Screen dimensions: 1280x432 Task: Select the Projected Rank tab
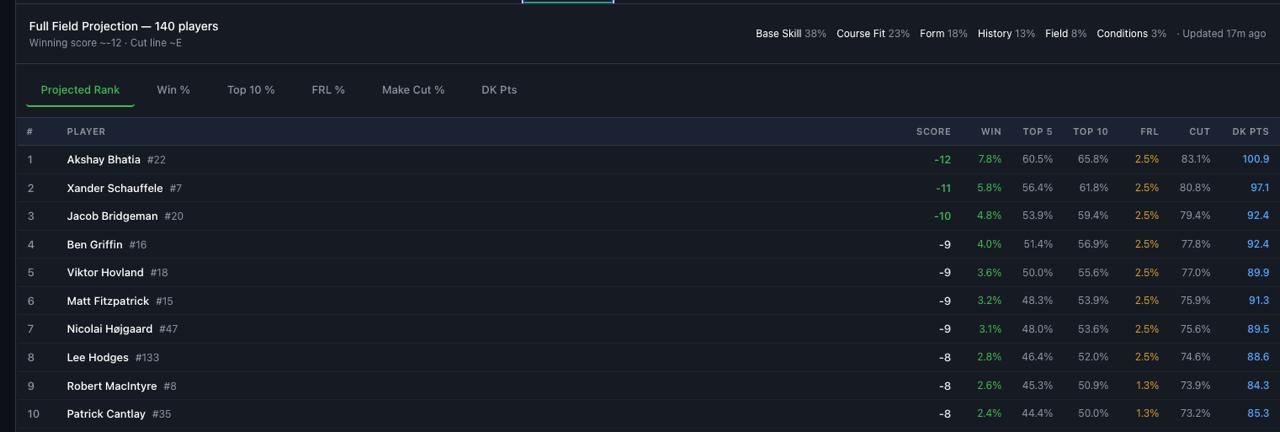pyautogui.click(x=80, y=90)
